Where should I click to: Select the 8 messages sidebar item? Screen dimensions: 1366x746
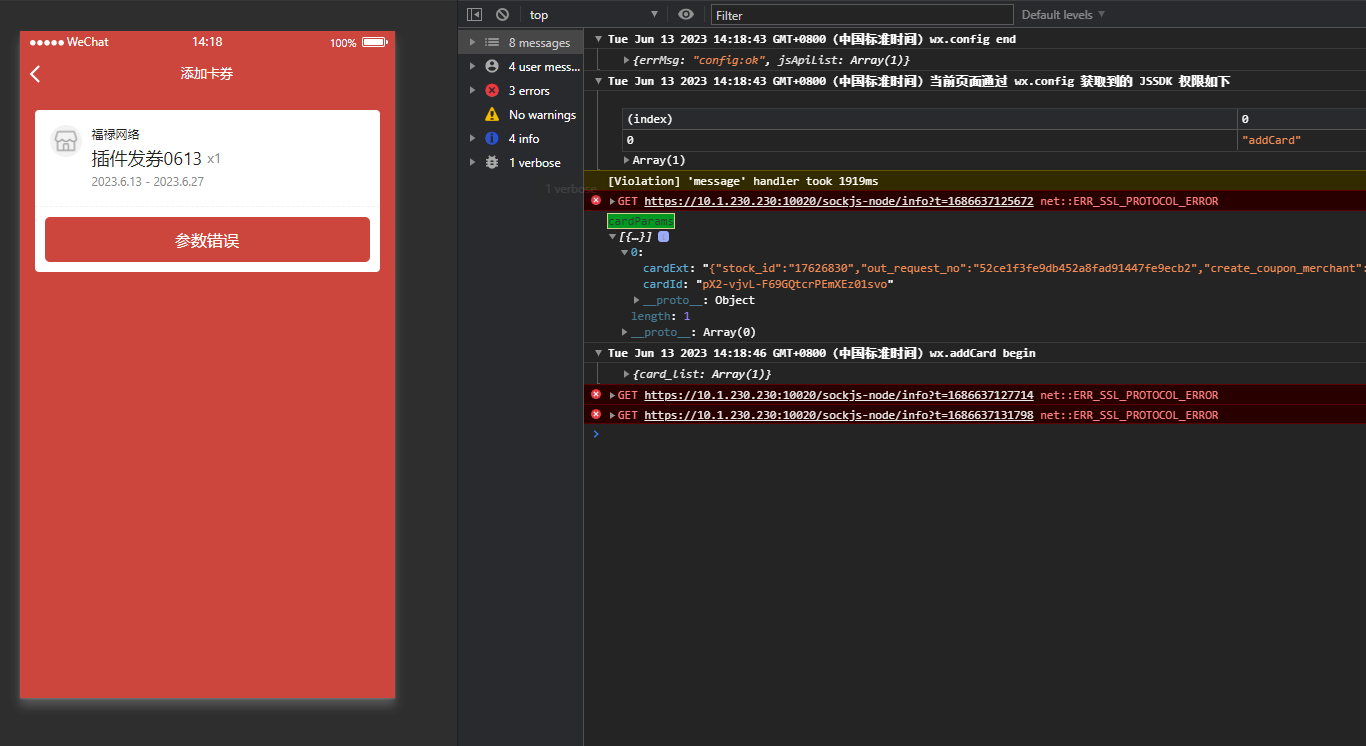521,43
